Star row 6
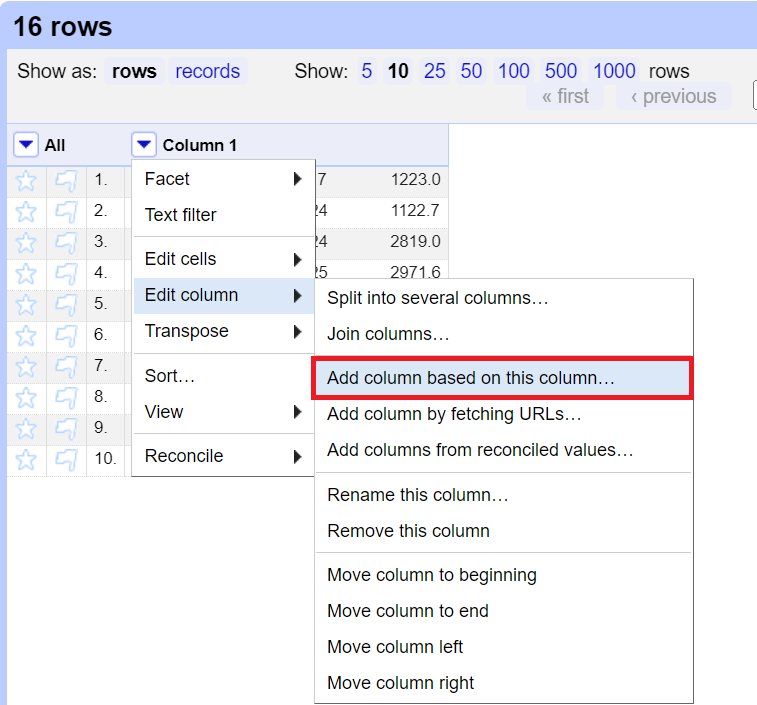Image resolution: width=757 pixels, height=705 pixels. [26, 336]
